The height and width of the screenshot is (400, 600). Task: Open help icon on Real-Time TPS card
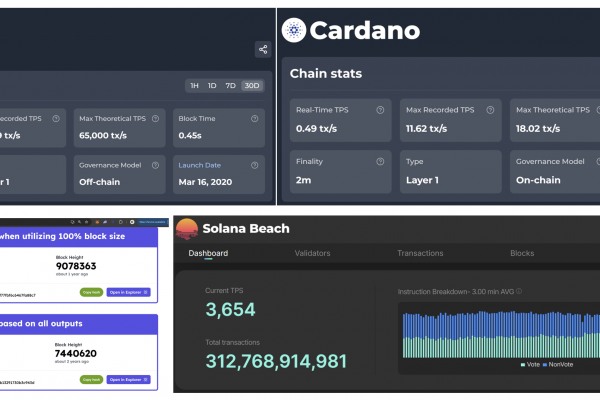(x=380, y=110)
